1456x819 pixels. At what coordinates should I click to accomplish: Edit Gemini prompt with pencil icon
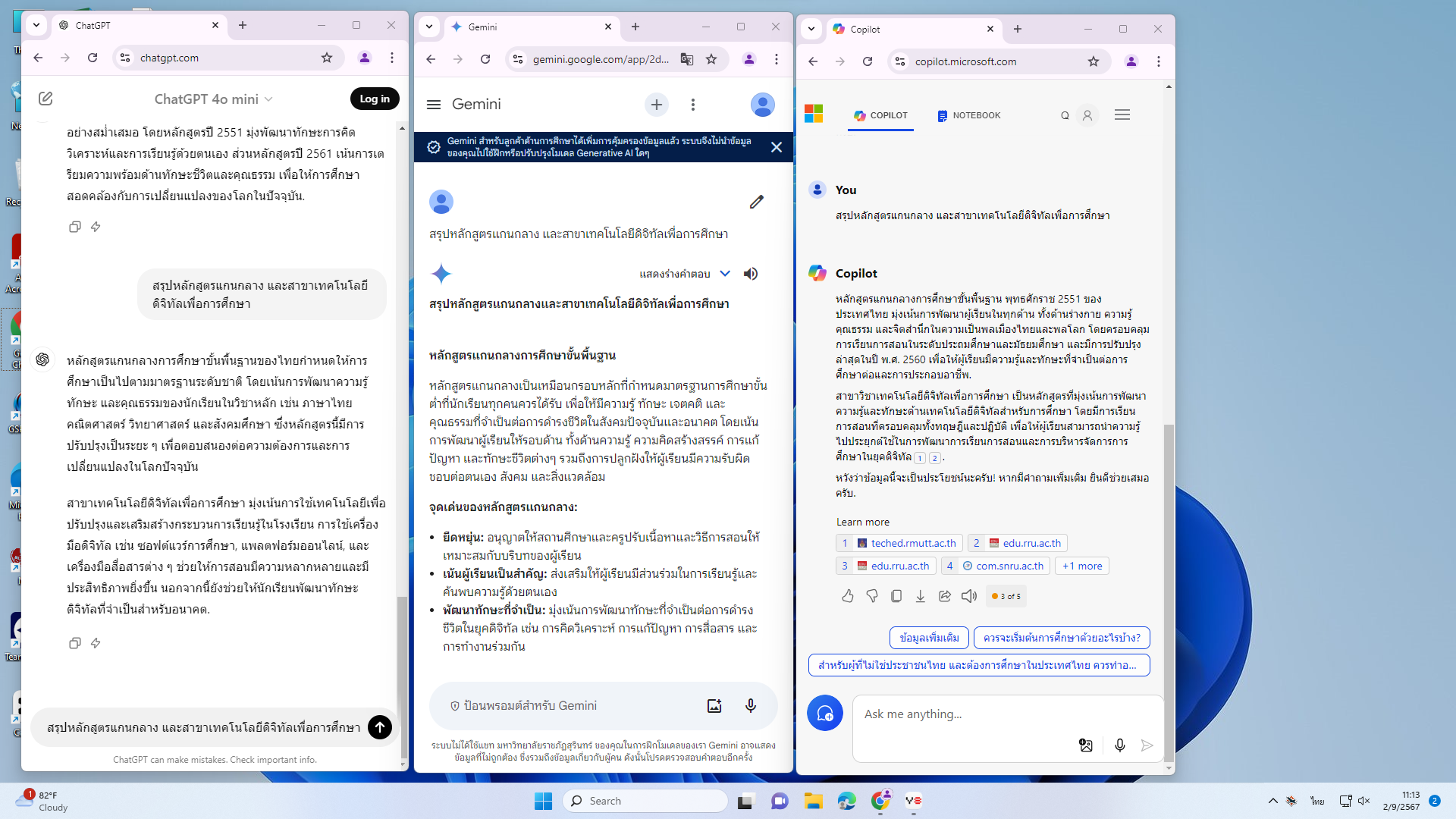tap(756, 202)
